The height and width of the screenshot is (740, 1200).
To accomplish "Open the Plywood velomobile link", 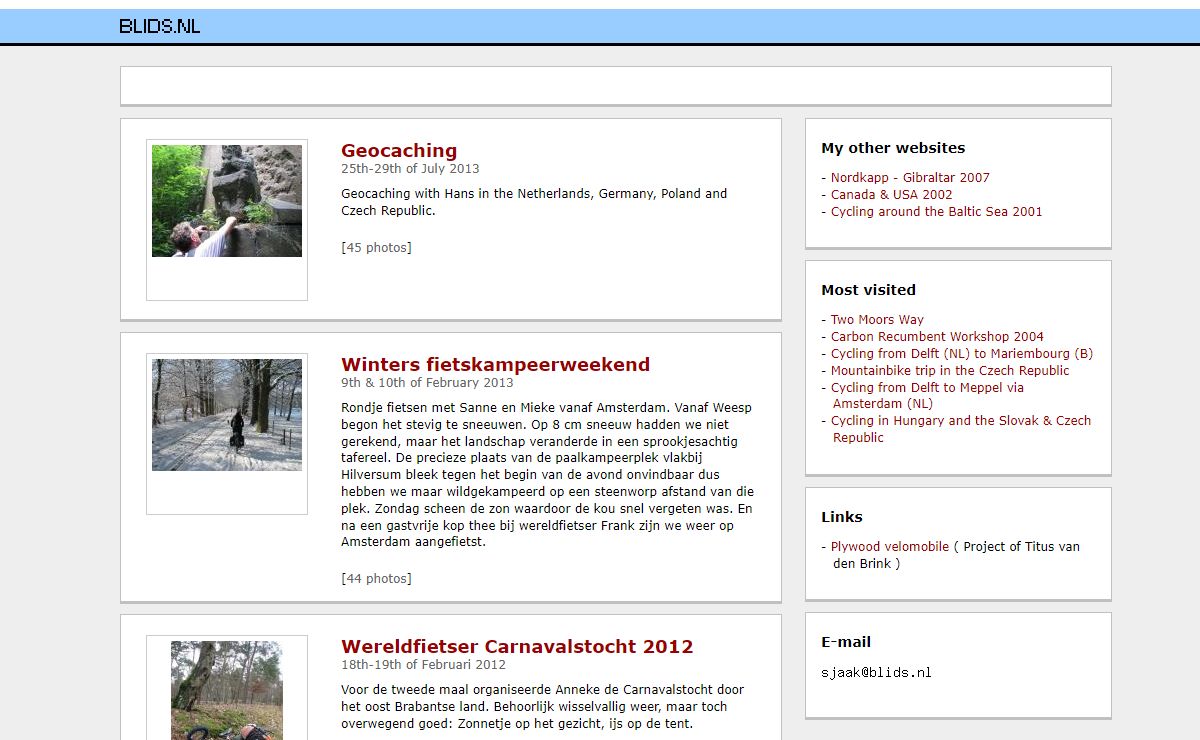I will (x=890, y=547).
